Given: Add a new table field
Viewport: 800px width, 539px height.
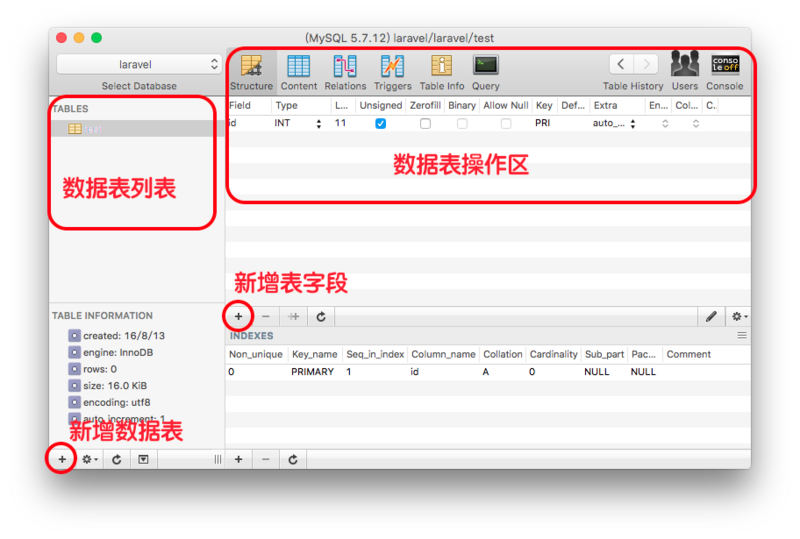Looking at the screenshot, I should coord(238,316).
